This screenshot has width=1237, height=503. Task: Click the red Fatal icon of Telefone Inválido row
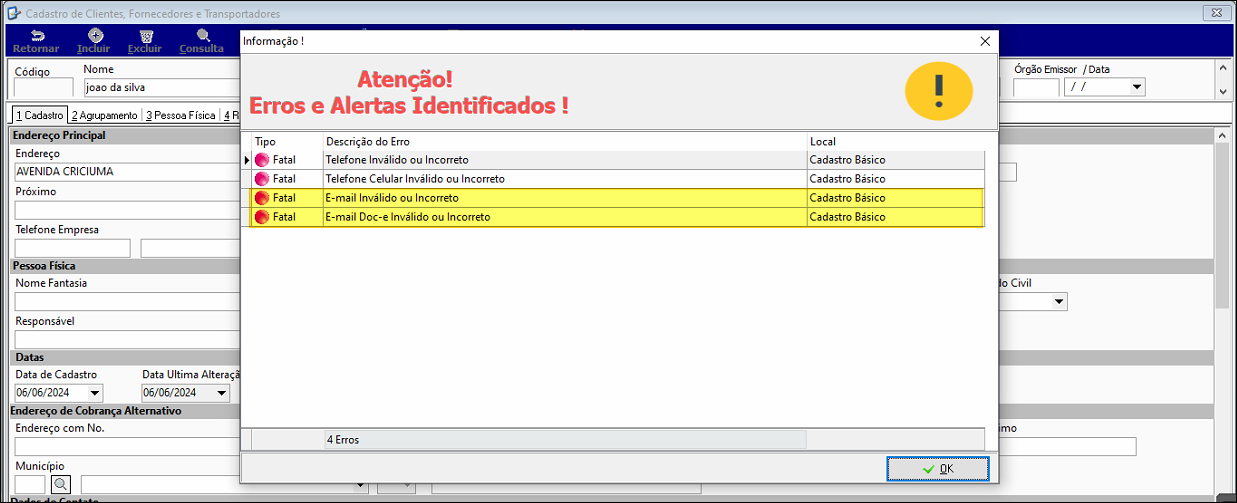pos(262,160)
